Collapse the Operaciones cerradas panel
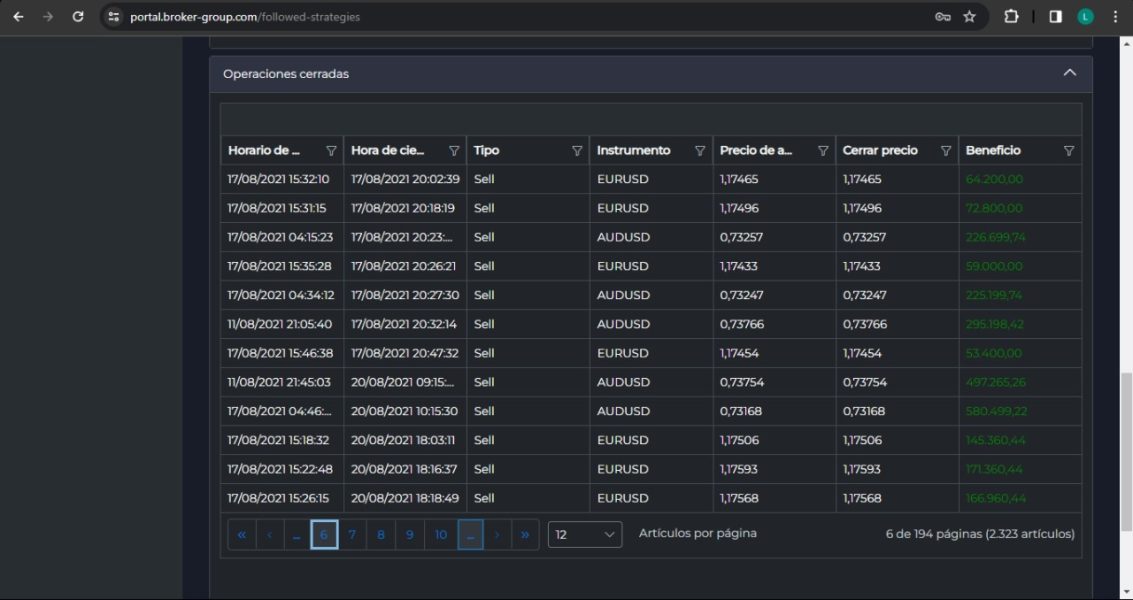Viewport: 1133px width, 600px height. tap(1069, 73)
